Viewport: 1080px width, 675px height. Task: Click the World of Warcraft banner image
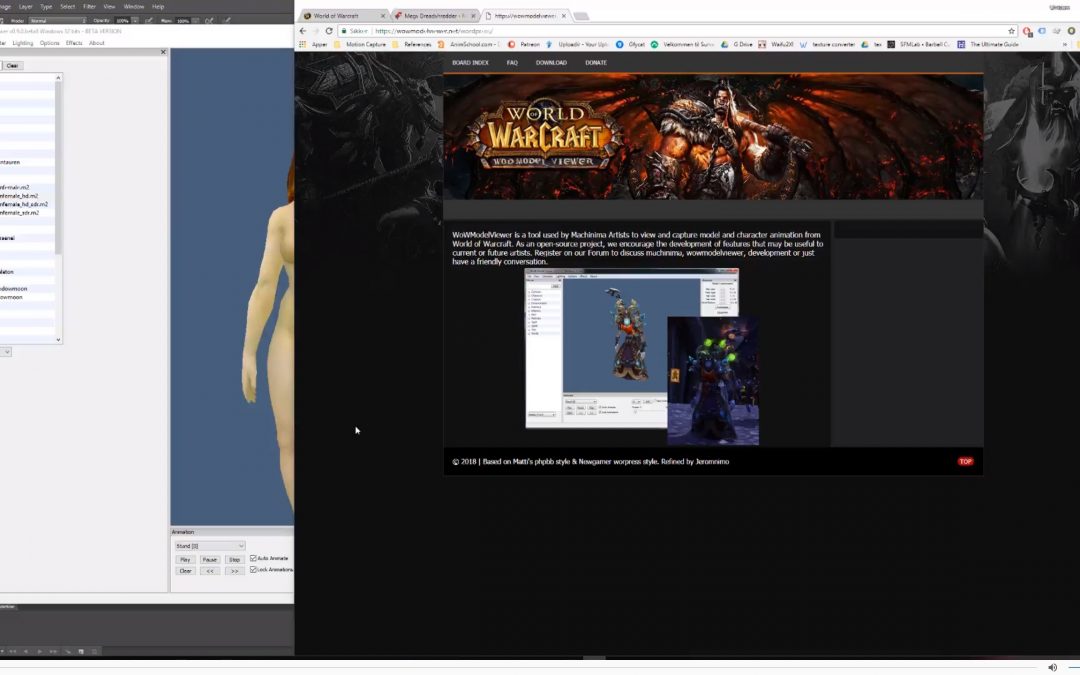(713, 137)
